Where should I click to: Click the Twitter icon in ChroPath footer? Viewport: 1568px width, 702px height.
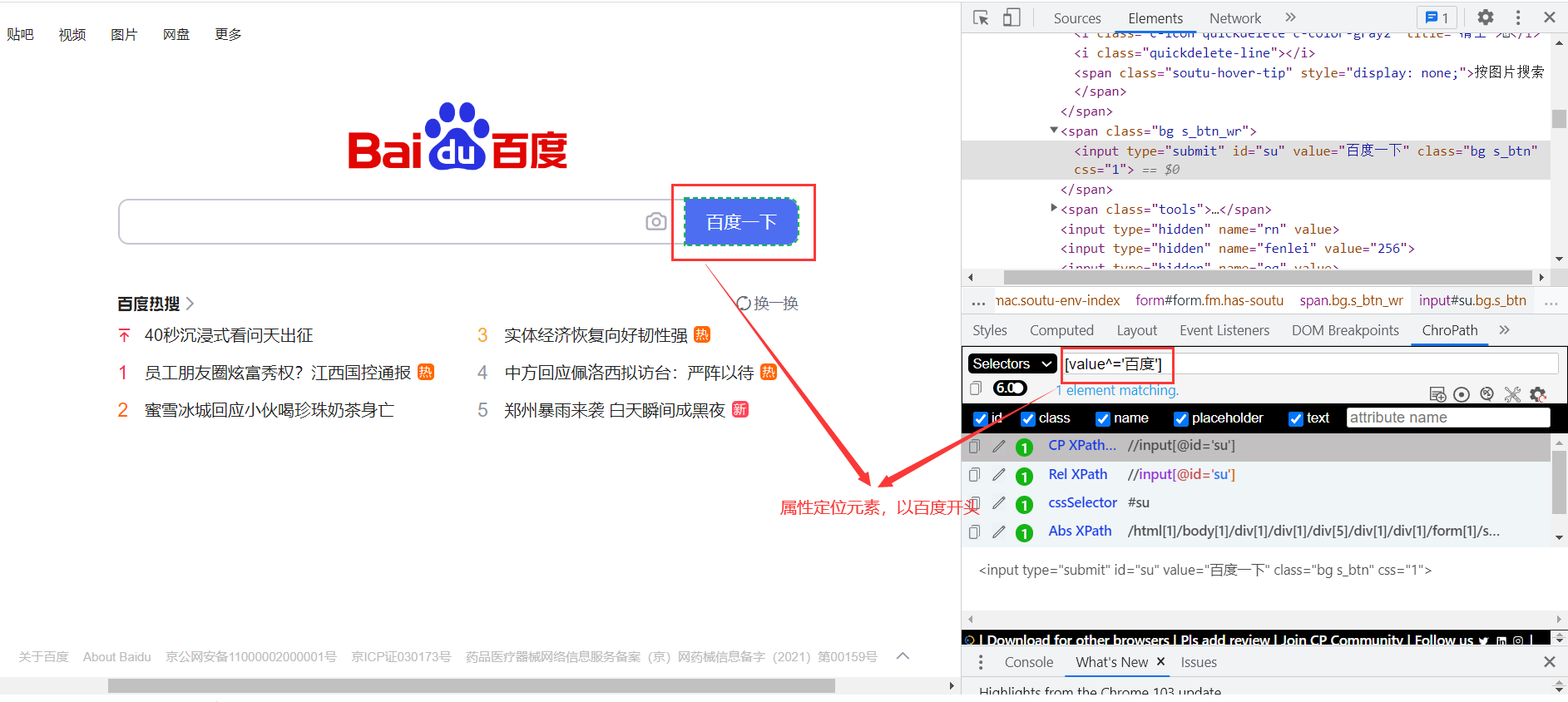tap(1483, 640)
